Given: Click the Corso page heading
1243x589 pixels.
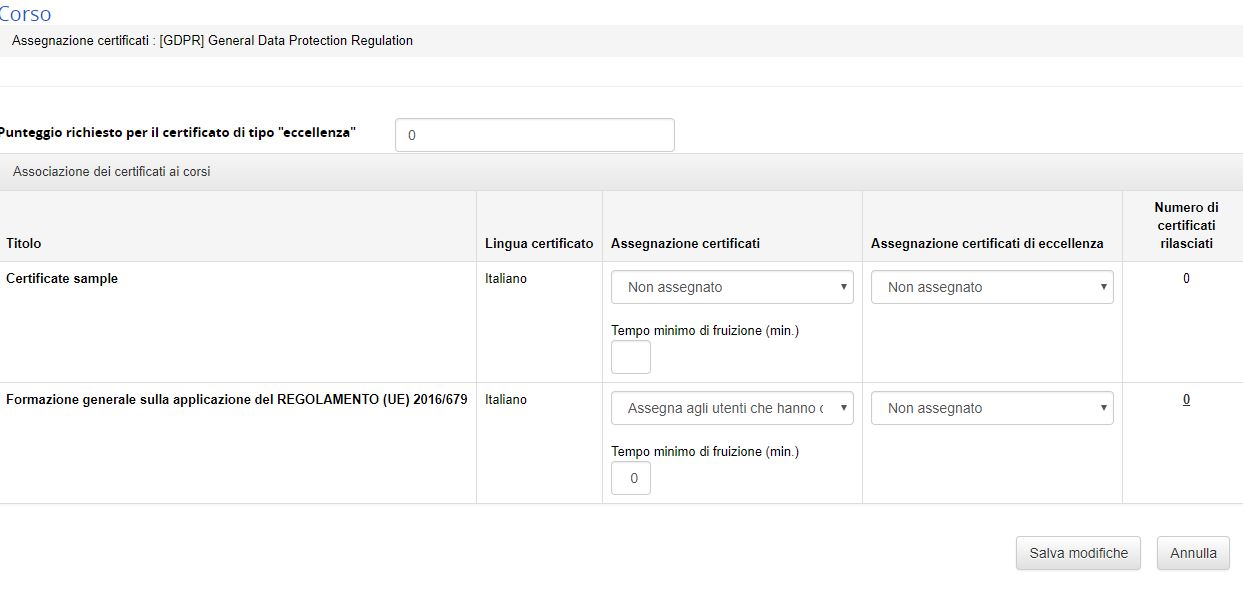Looking at the screenshot, I should (26, 14).
